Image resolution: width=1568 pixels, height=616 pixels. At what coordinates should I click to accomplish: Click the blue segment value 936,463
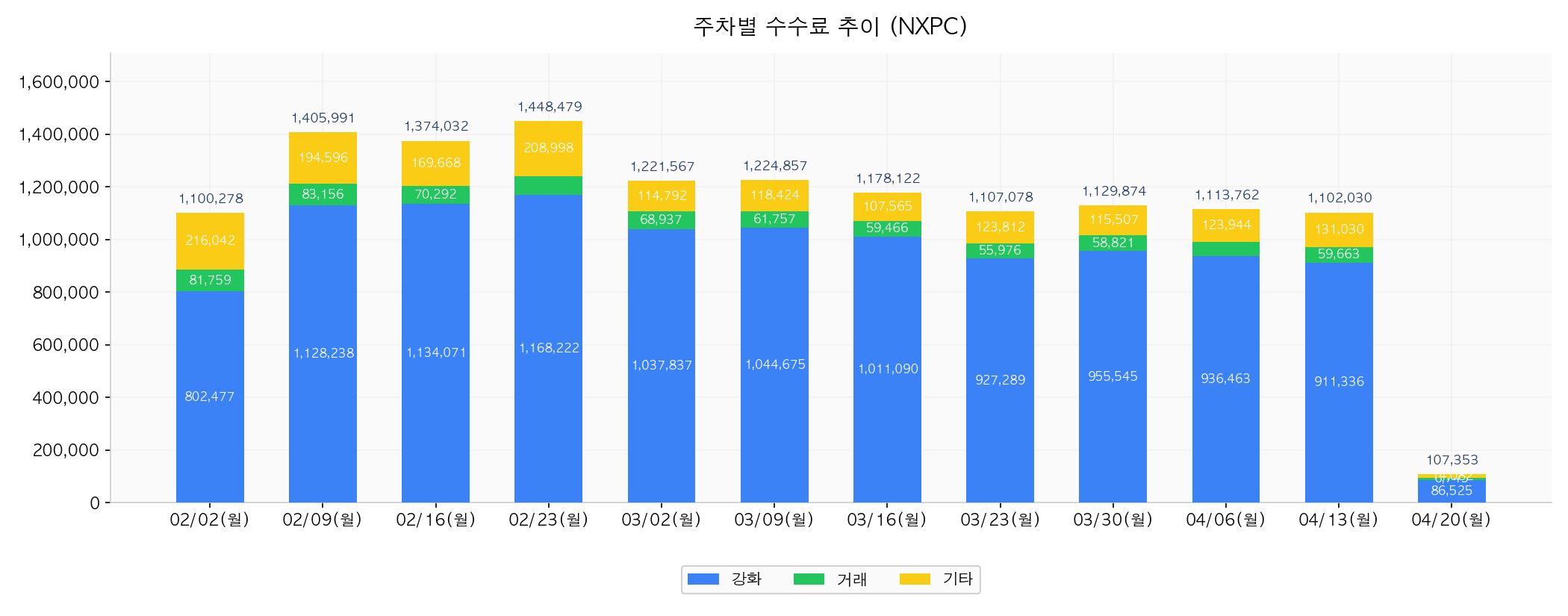coord(1226,379)
